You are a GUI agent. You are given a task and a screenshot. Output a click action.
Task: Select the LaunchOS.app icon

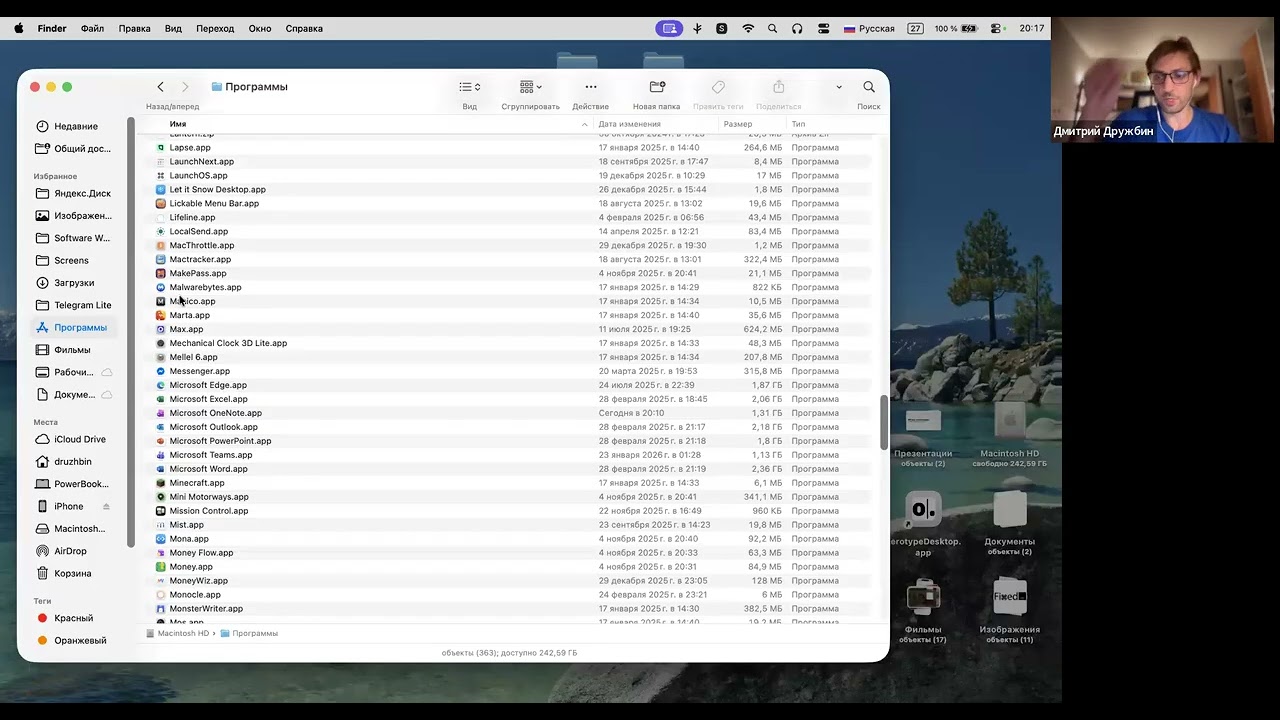click(160, 175)
